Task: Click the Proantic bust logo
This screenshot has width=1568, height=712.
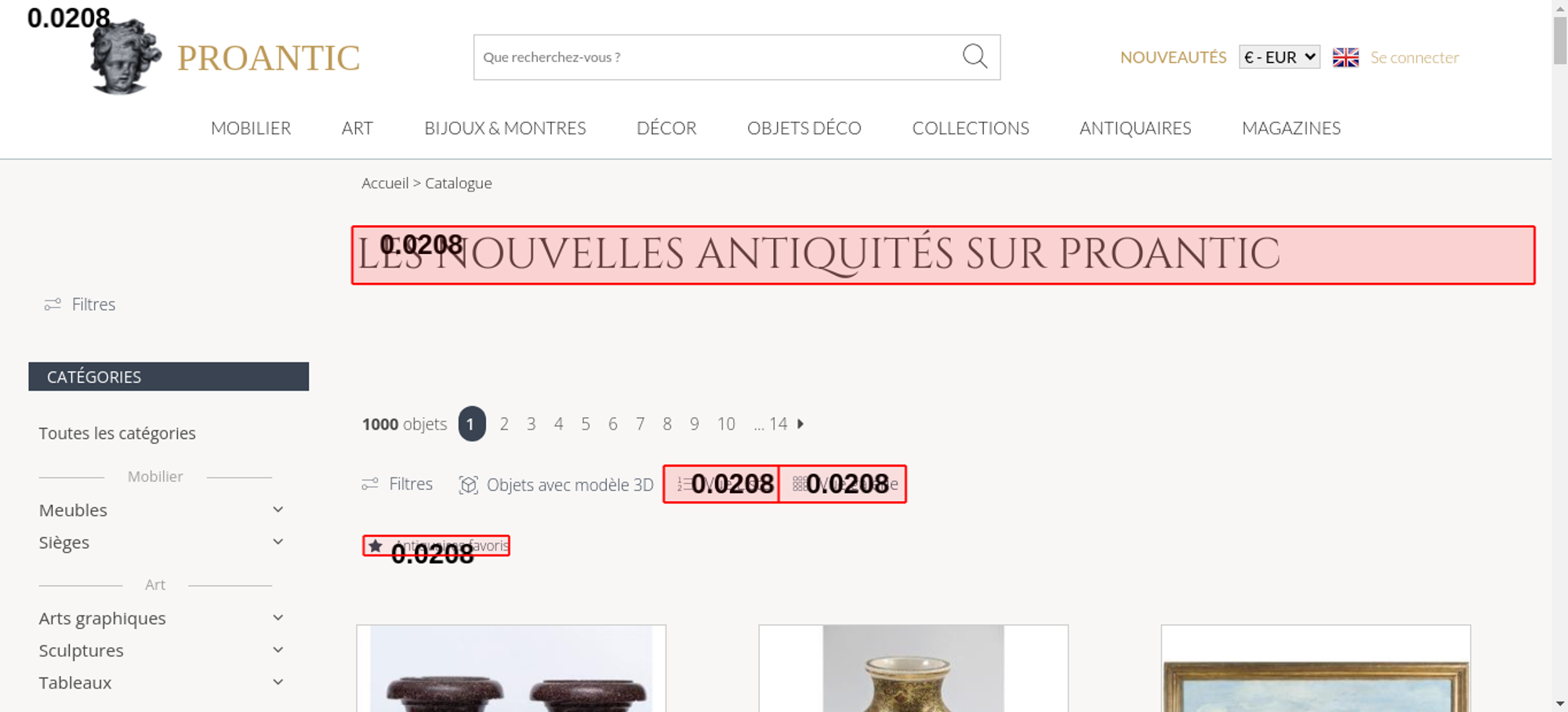Action: pos(125,57)
